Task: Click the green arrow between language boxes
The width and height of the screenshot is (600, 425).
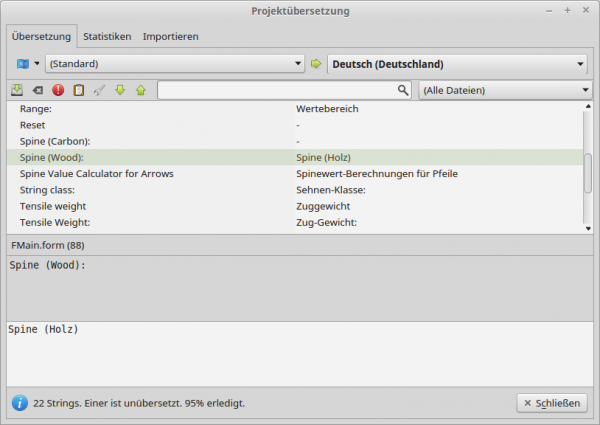Action: pos(317,64)
